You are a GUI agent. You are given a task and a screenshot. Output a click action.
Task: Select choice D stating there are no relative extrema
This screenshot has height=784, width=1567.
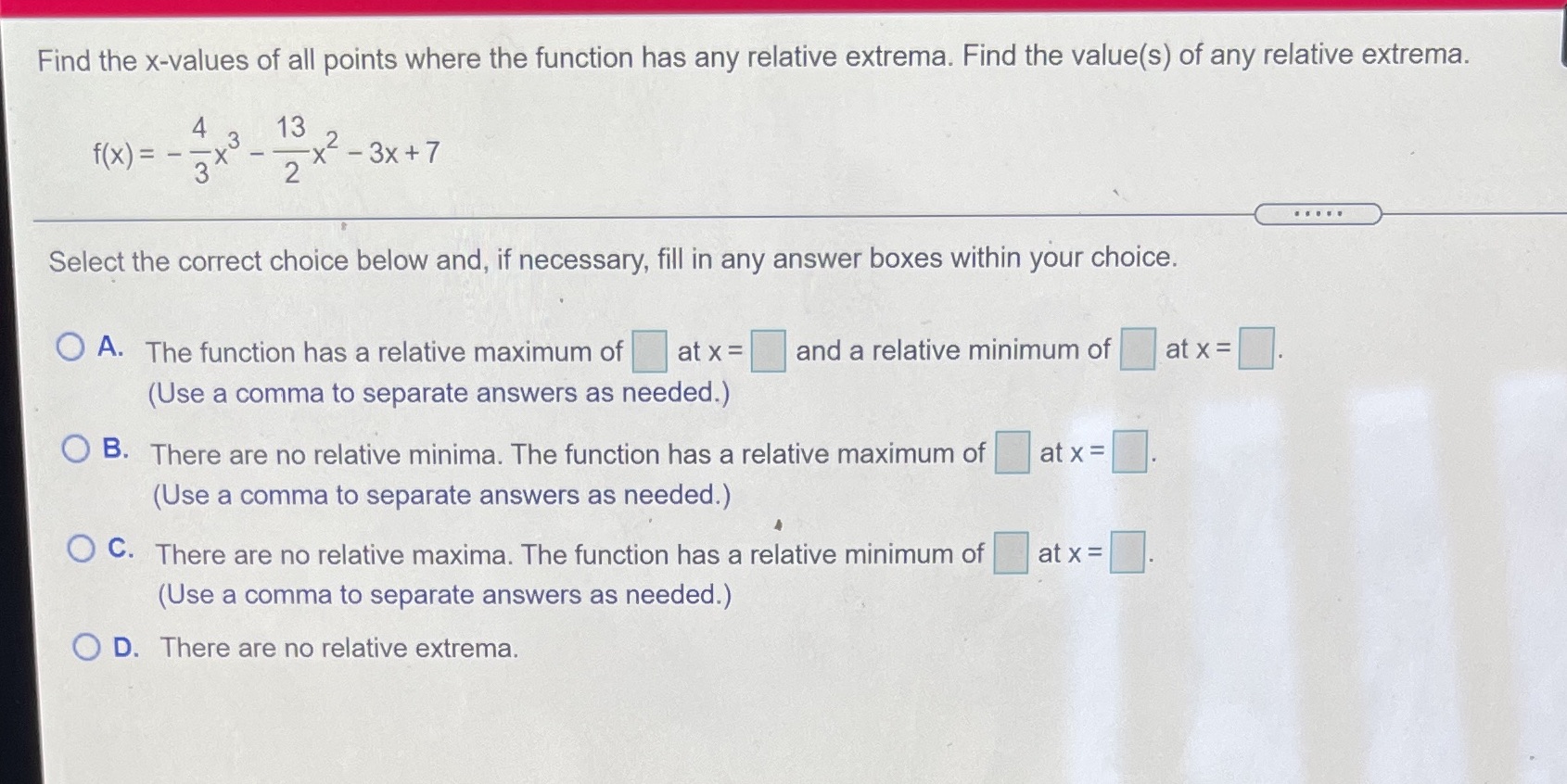tap(88, 649)
